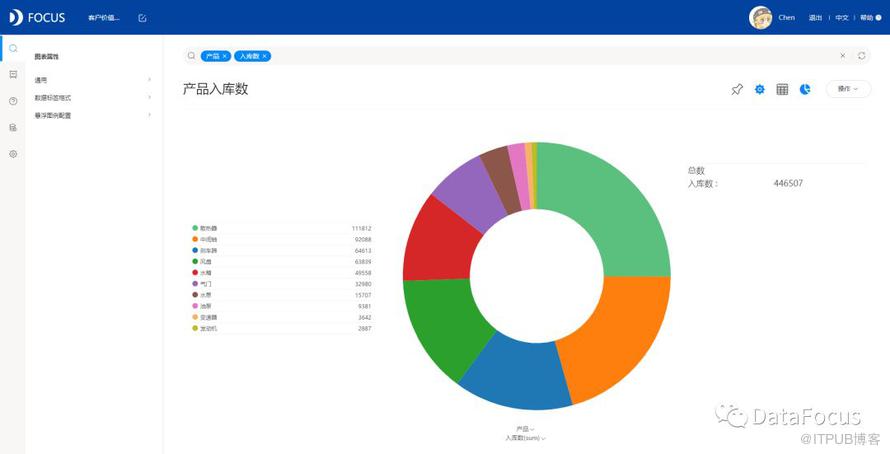Click the light green legend dot valued 111812
The height and width of the screenshot is (454, 890).
pyautogui.click(x=195, y=228)
